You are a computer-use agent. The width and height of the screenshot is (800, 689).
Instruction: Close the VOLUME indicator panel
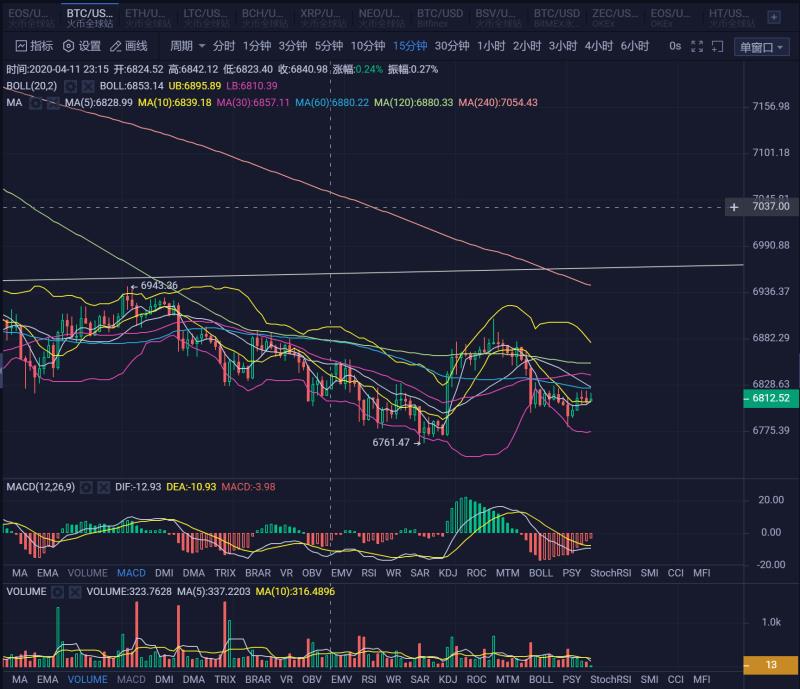coord(75,592)
